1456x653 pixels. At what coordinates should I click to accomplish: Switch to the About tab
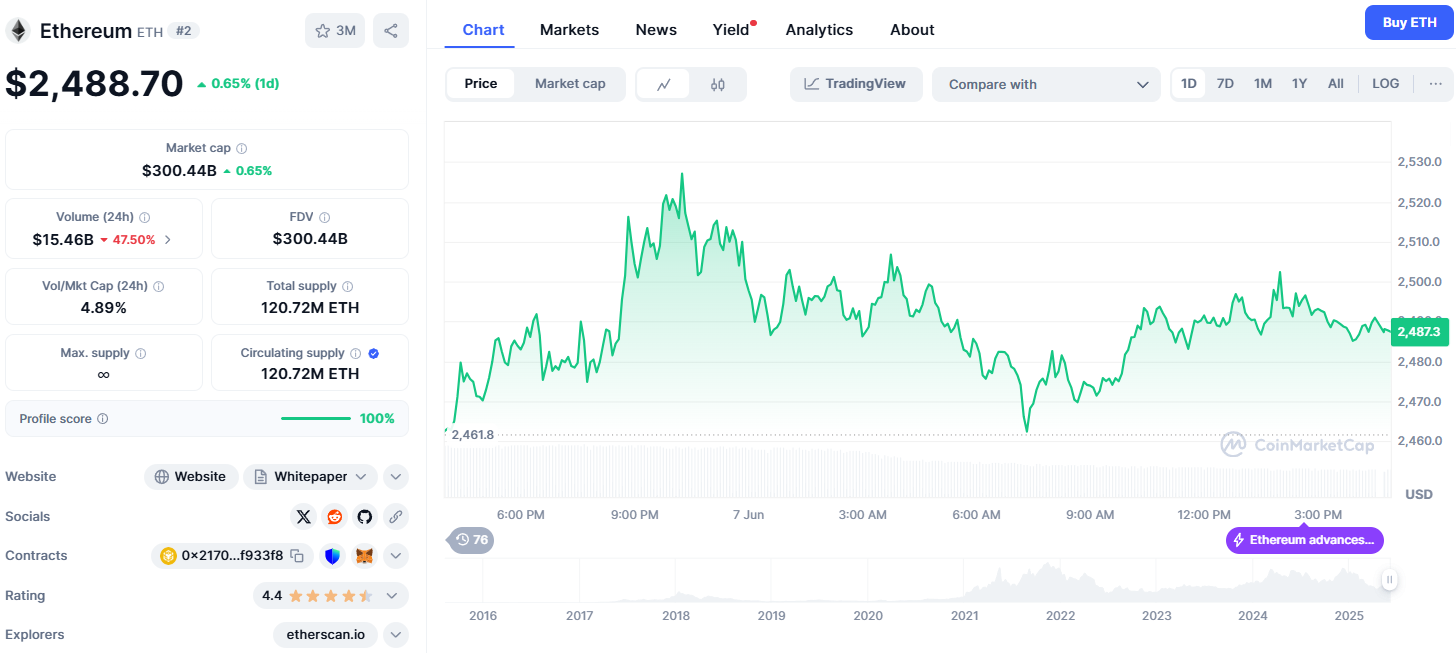(912, 30)
